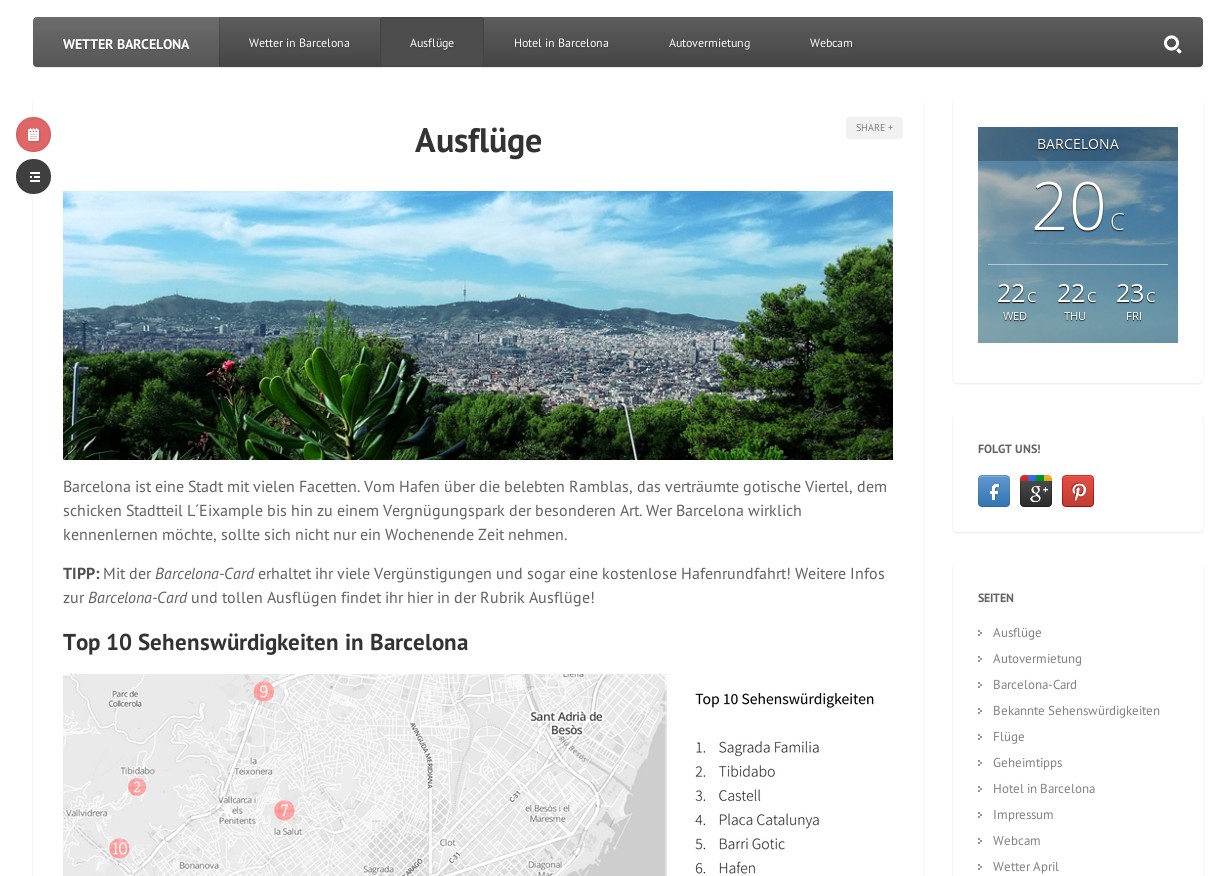
Task: Open Hotel in Barcelona menu item
Action: [x=561, y=43]
